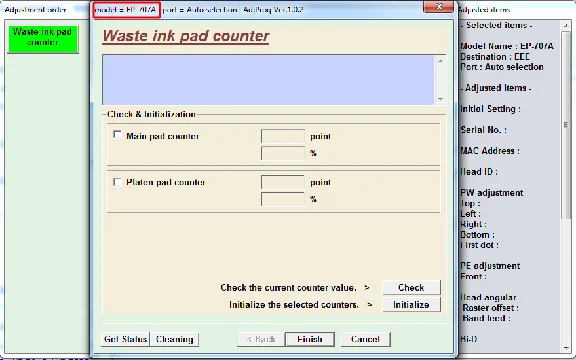Viewport: 576px width, 360px height.
Task: Start the Cleaning function
Action: 174,339
